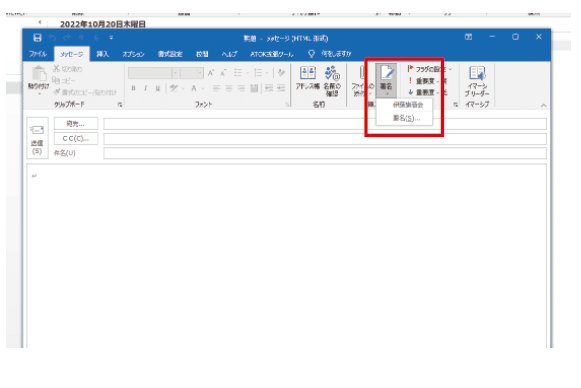Switch to the 挿入 tab
Image resolution: width=581 pixels, height=388 pixels.
click(x=103, y=54)
